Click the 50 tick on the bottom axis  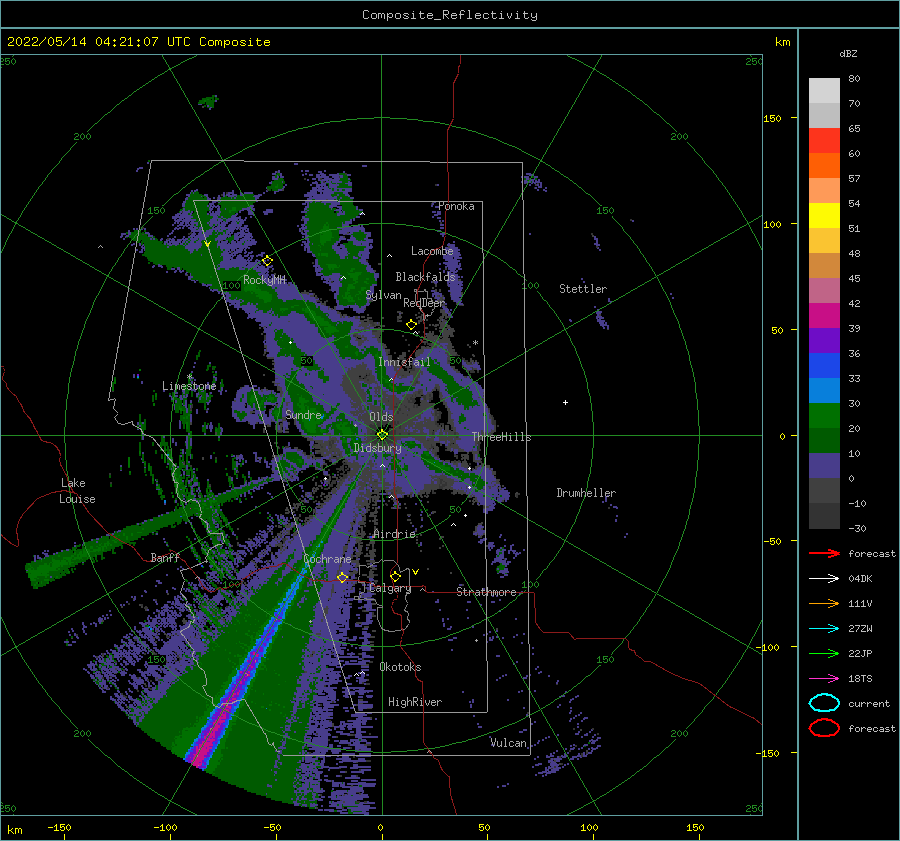(x=484, y=827)
